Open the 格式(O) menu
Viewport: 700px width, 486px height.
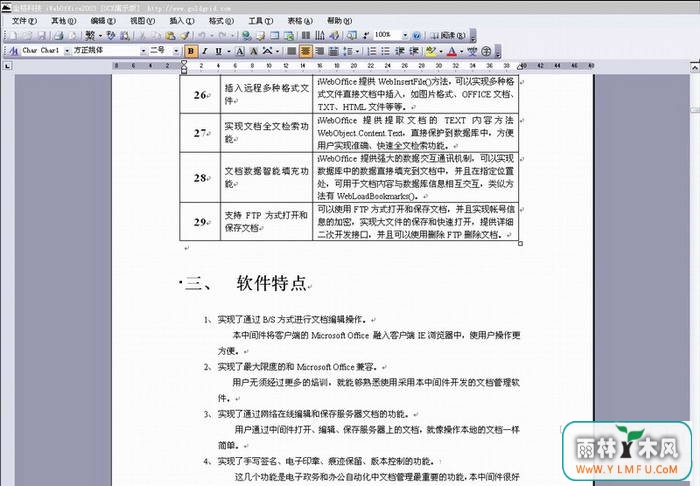pyautogui.click(x=221, y=21)
